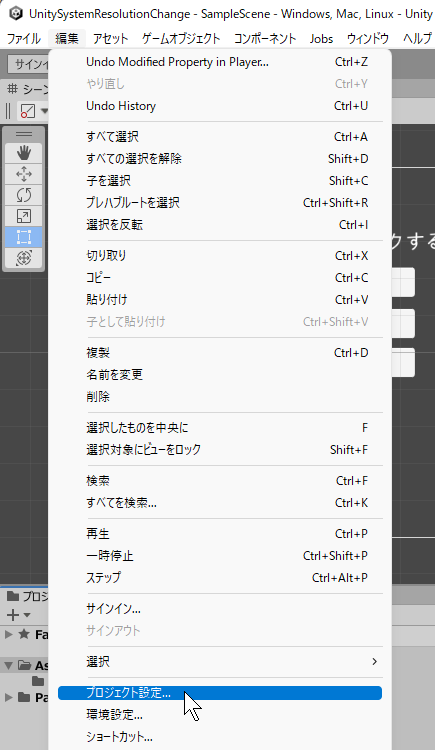
Task: Select the Transform tool
Action: [x=24, y=258]
